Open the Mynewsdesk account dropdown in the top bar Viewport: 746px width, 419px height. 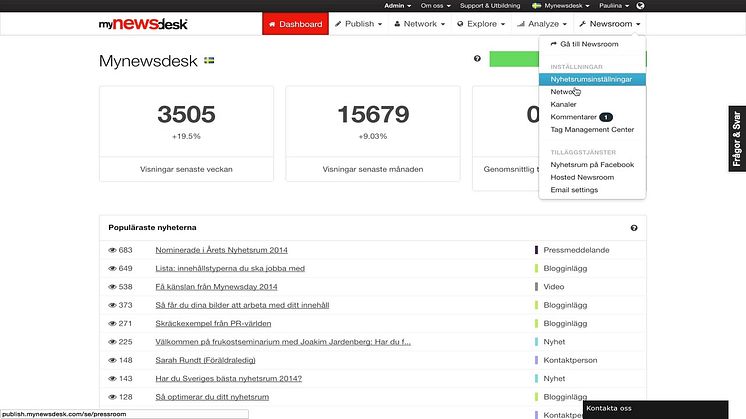click(x=561, y=6)
